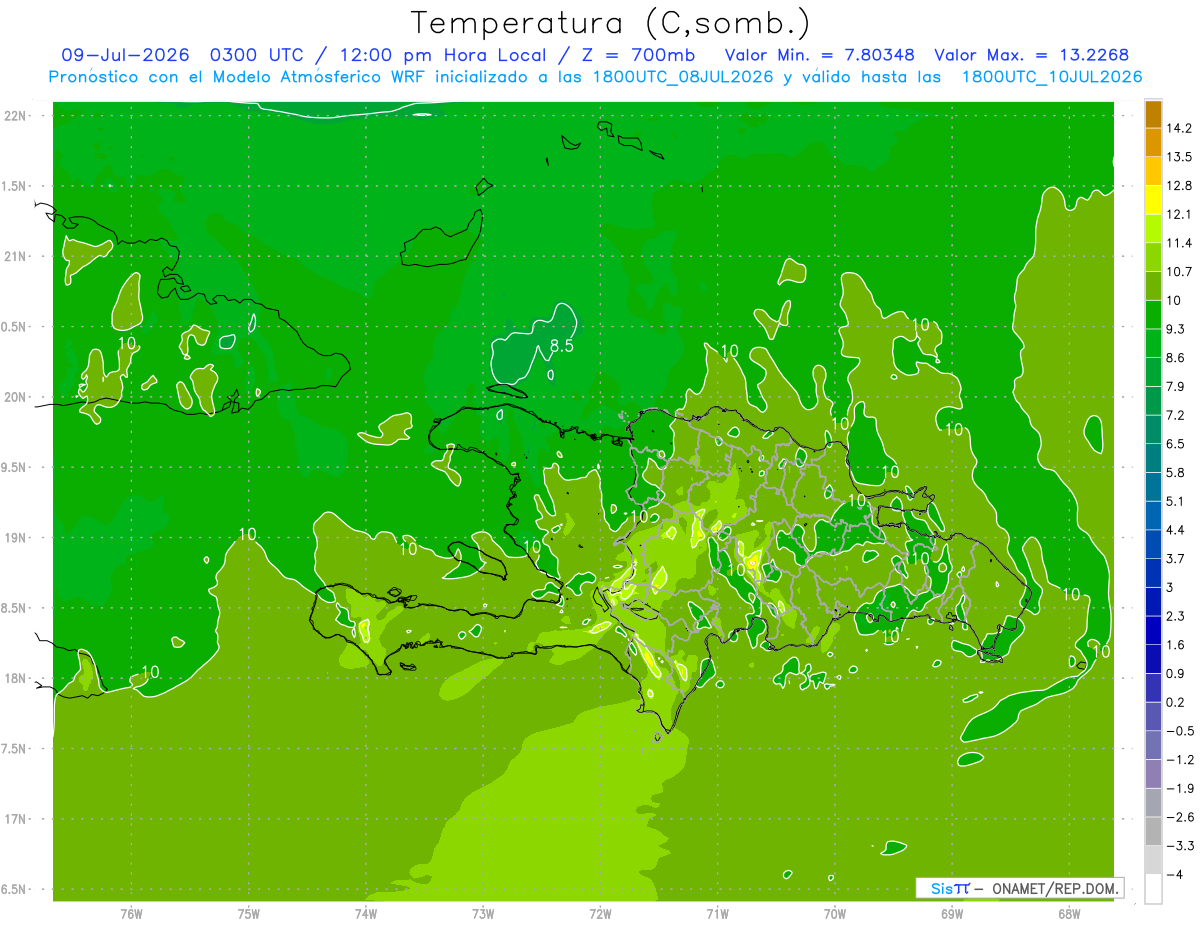1200x927 pixels.
Task: Click the "5.1" colorbar value
Action: click(x=1175, y=501)
